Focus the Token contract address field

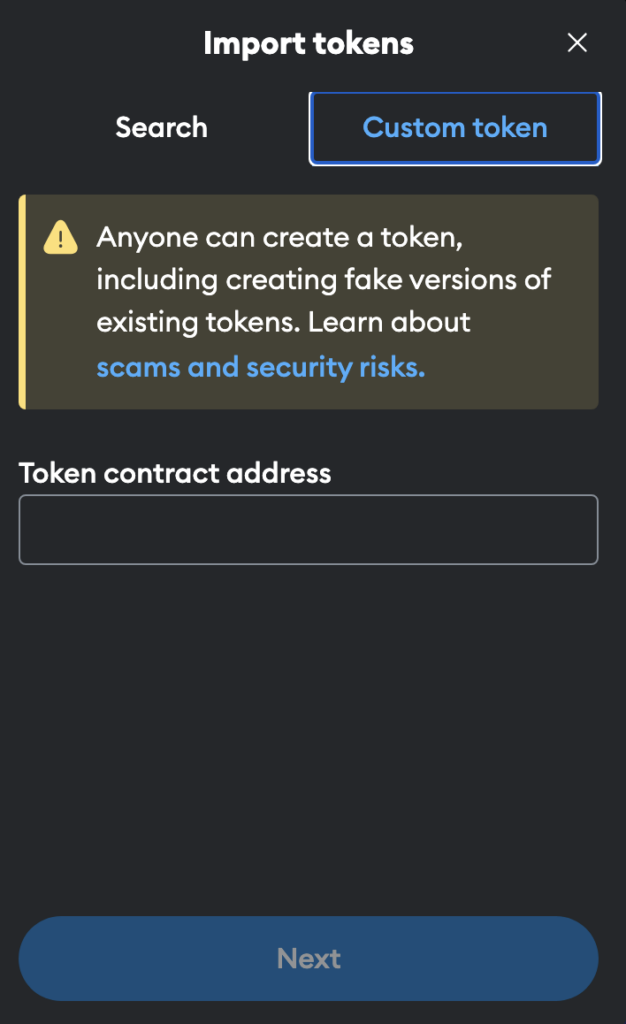[x=308, y=529]
